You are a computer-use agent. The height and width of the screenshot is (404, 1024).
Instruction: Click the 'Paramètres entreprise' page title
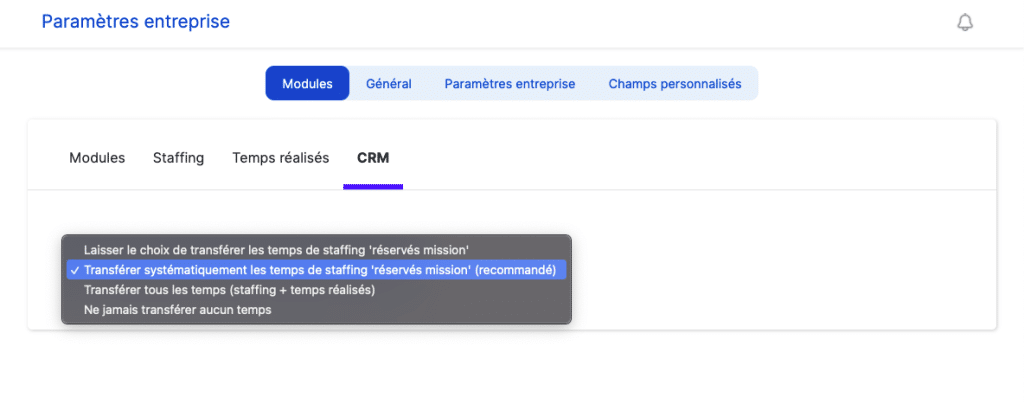pyautogui.click(x=136, y=21)
